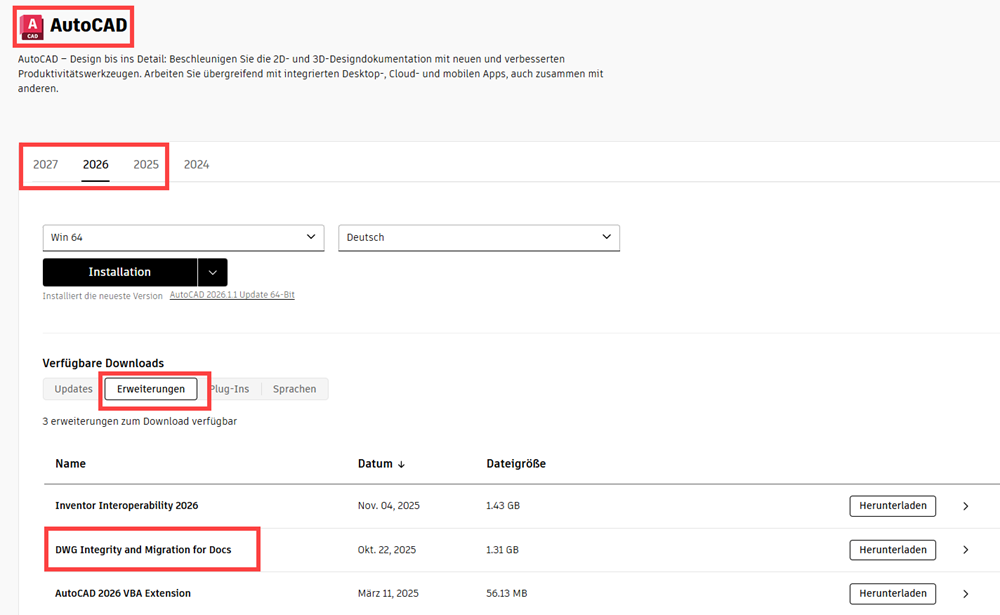
Task: Click the 1.43 GB file size
Action: point(503,506)
